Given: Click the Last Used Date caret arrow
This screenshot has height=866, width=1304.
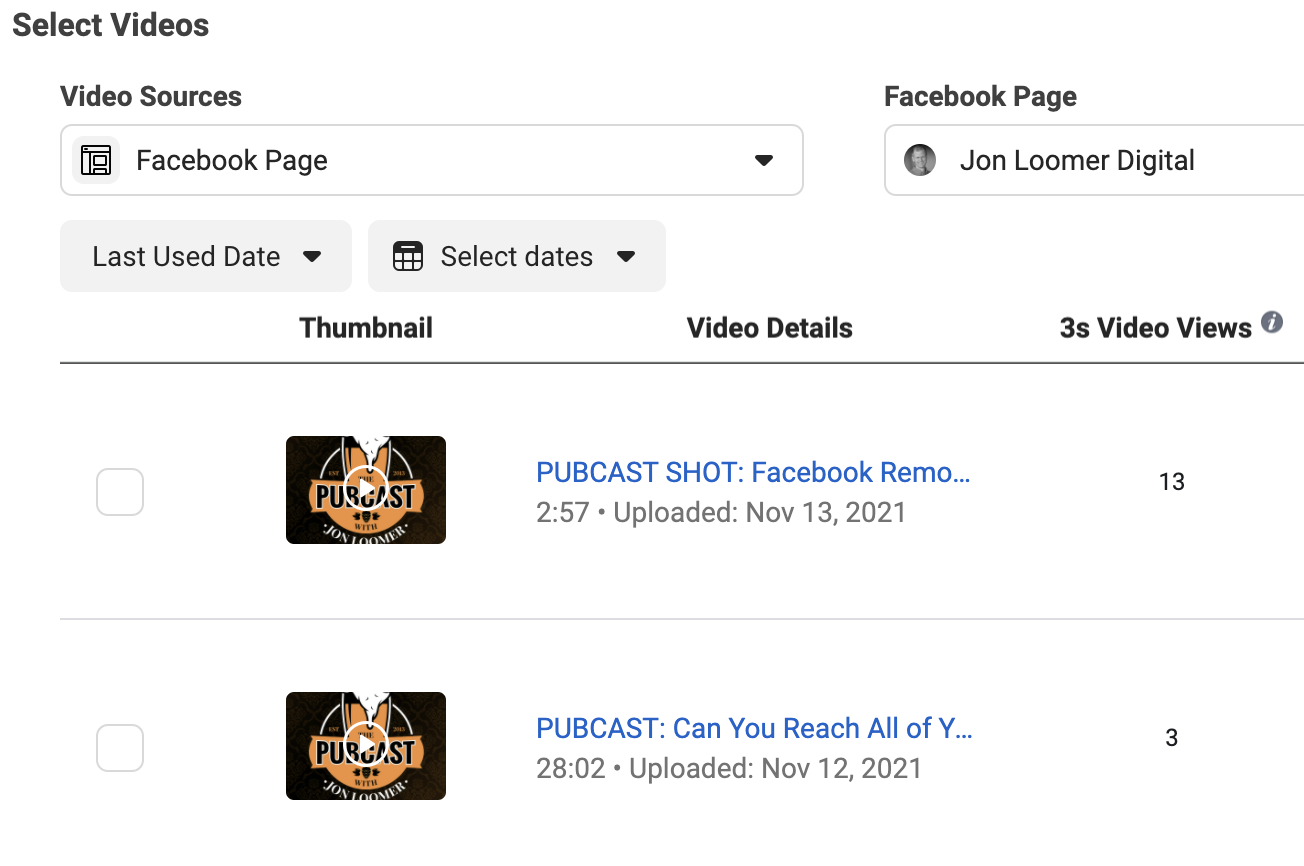Looking at the screenshot, I should coord(312,257).
